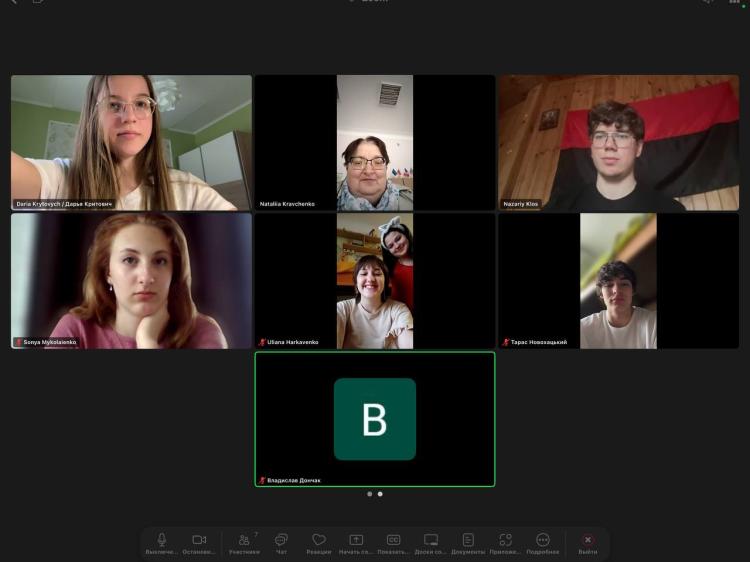Viewport: 750px width, 562px height.
Task: Click the name label Тарас Новохацький
Action: (539, 342)
